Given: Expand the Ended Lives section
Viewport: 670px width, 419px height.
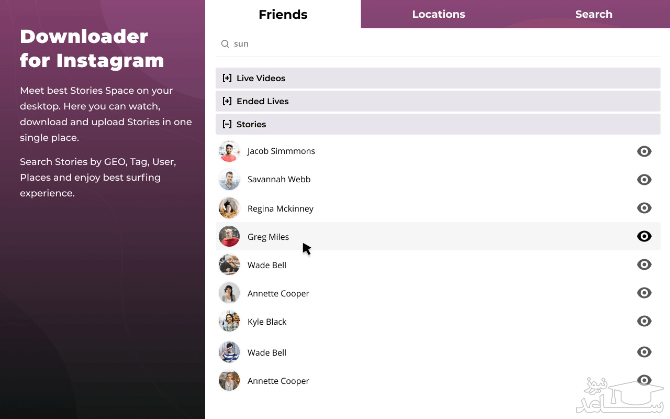Looking at the screenshot, I should click(x=228, y=101).
